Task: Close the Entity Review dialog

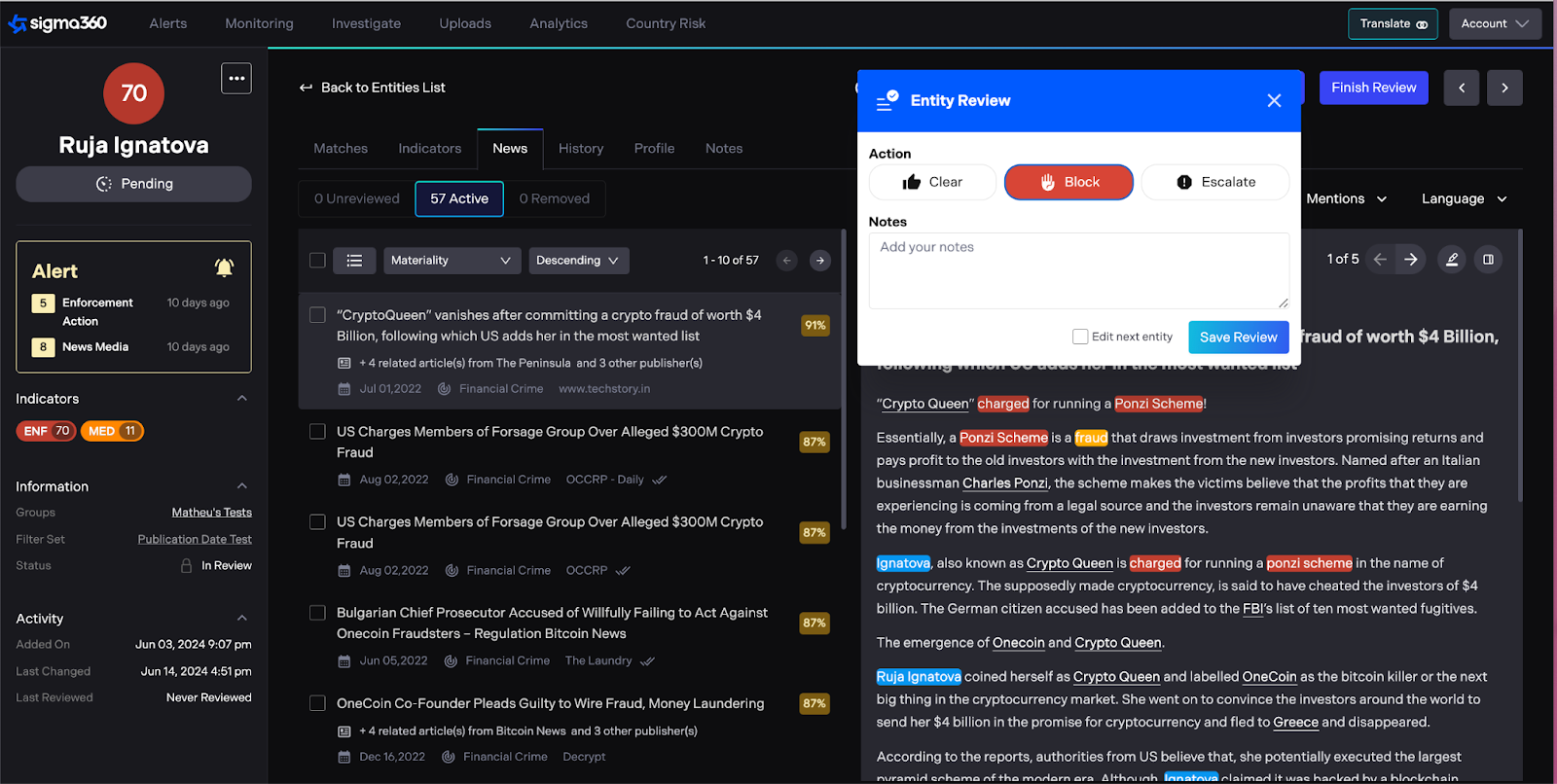Action: click(x=1274, y=101)
